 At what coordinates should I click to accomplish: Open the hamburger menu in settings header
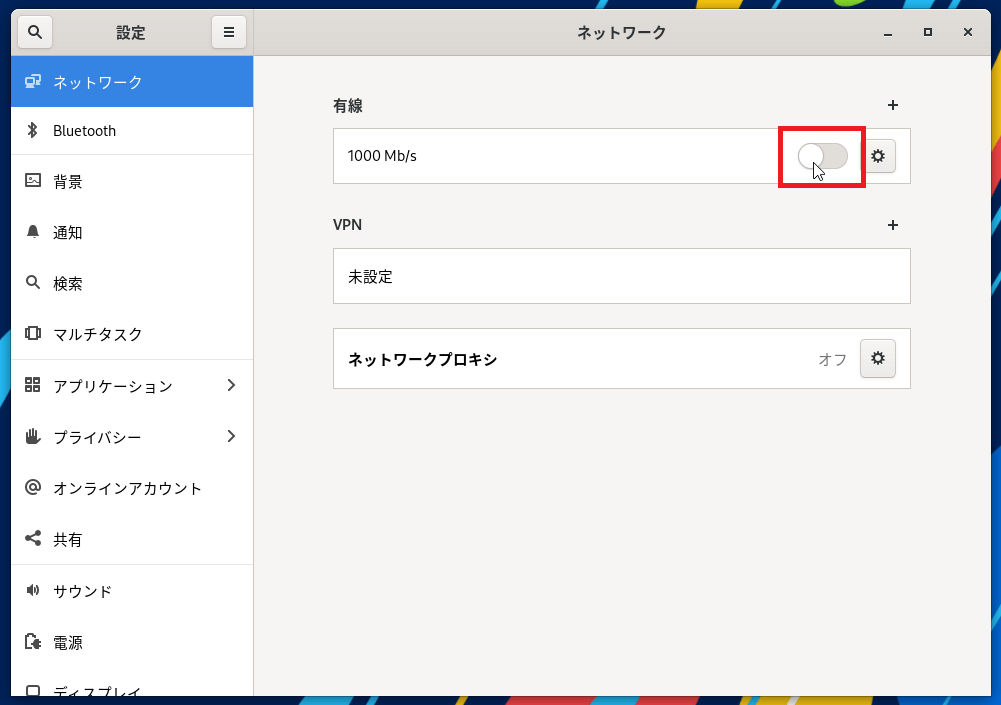(228, 32)
